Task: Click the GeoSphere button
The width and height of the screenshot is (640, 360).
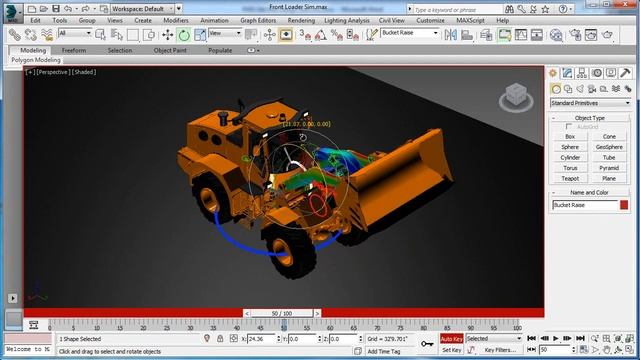Action: tap(609, 147)
